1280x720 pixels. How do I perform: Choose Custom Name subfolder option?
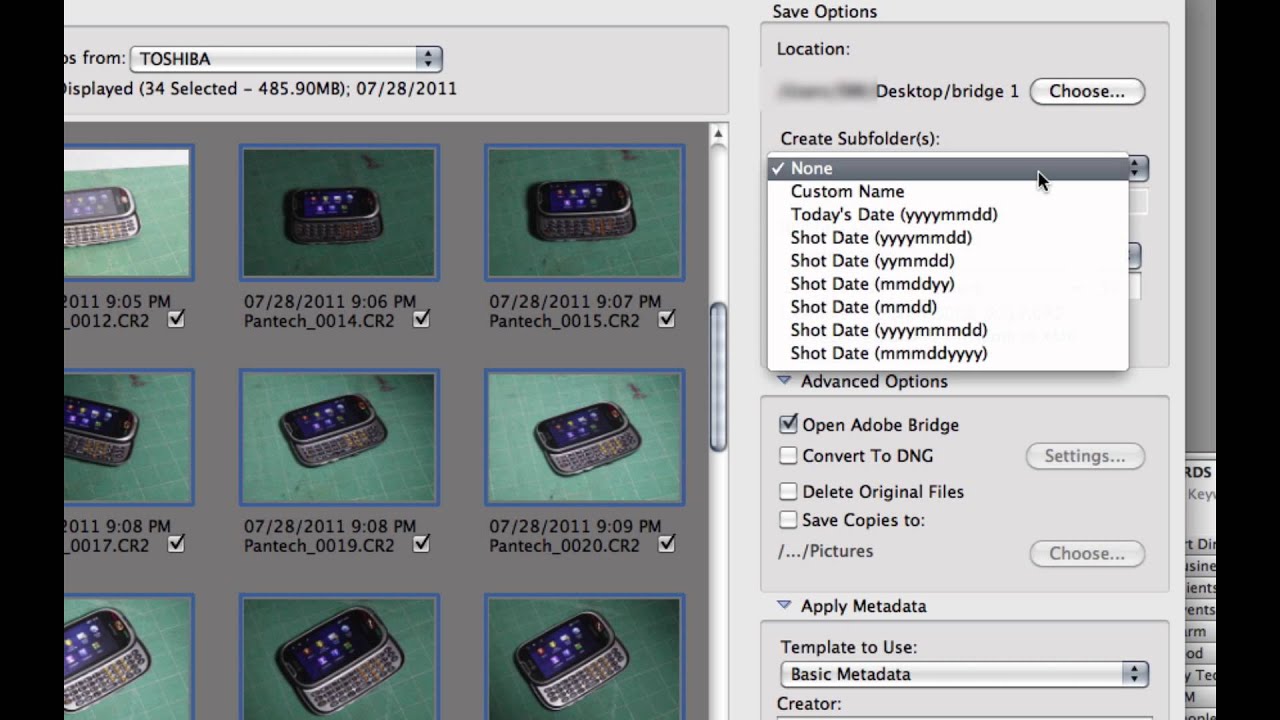(947, 191)
